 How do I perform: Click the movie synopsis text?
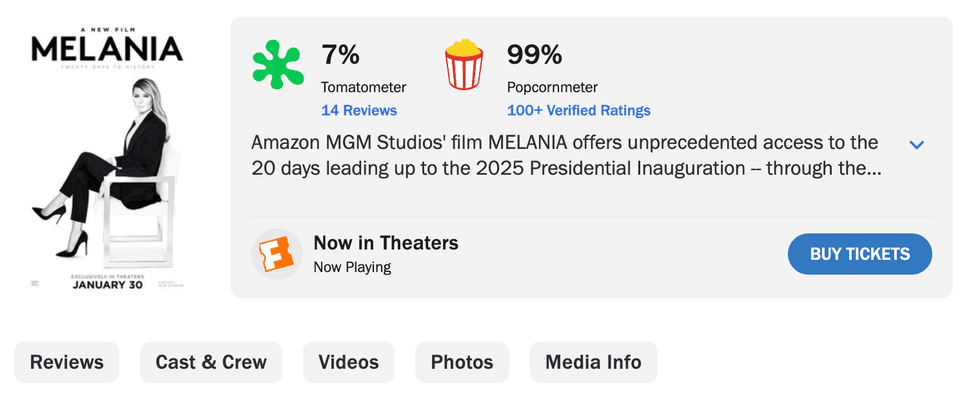pyautogui.click(x=565, y=155)
